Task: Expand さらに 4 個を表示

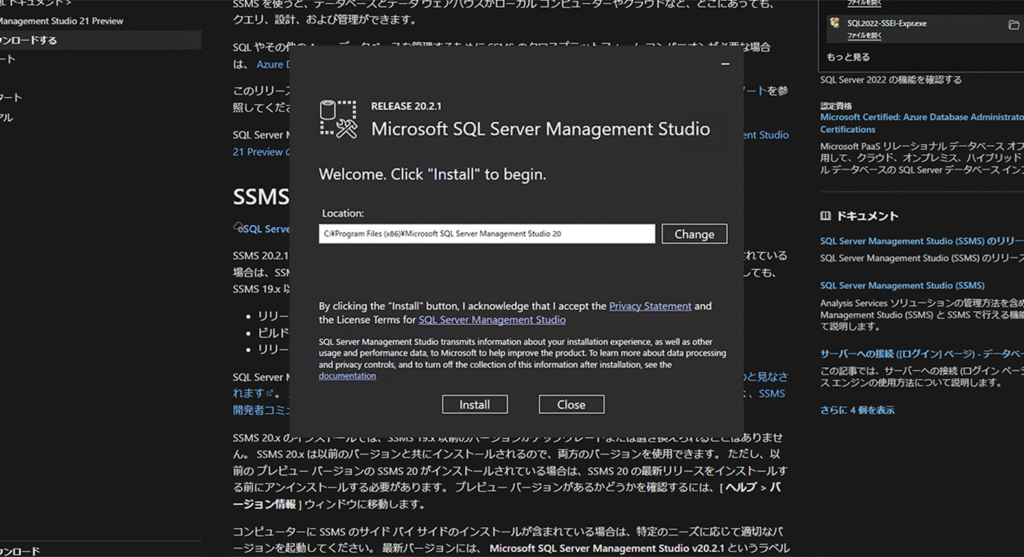Action: point(857,410)
